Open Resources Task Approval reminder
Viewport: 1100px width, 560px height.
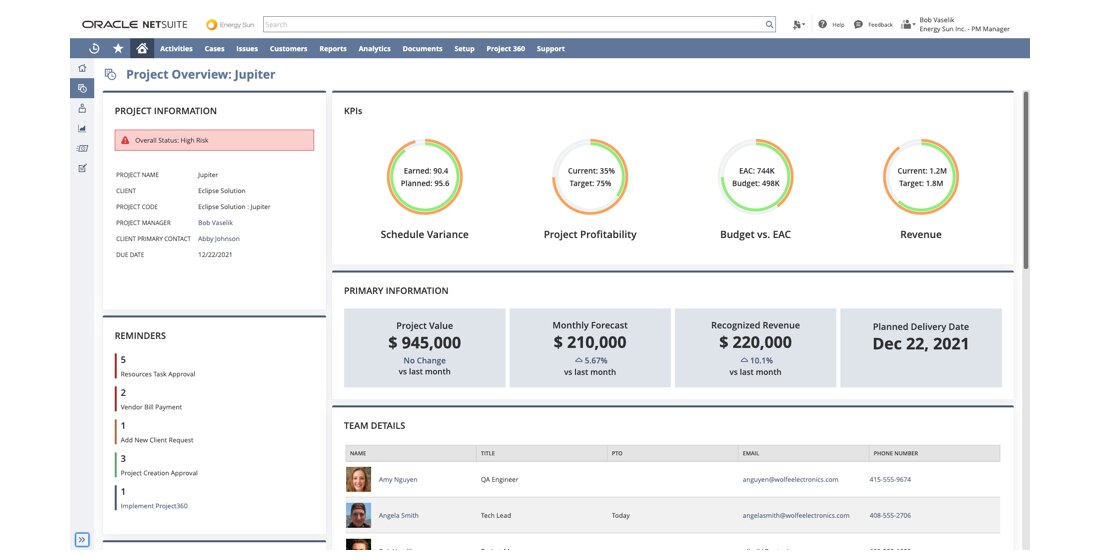point(157,374)
